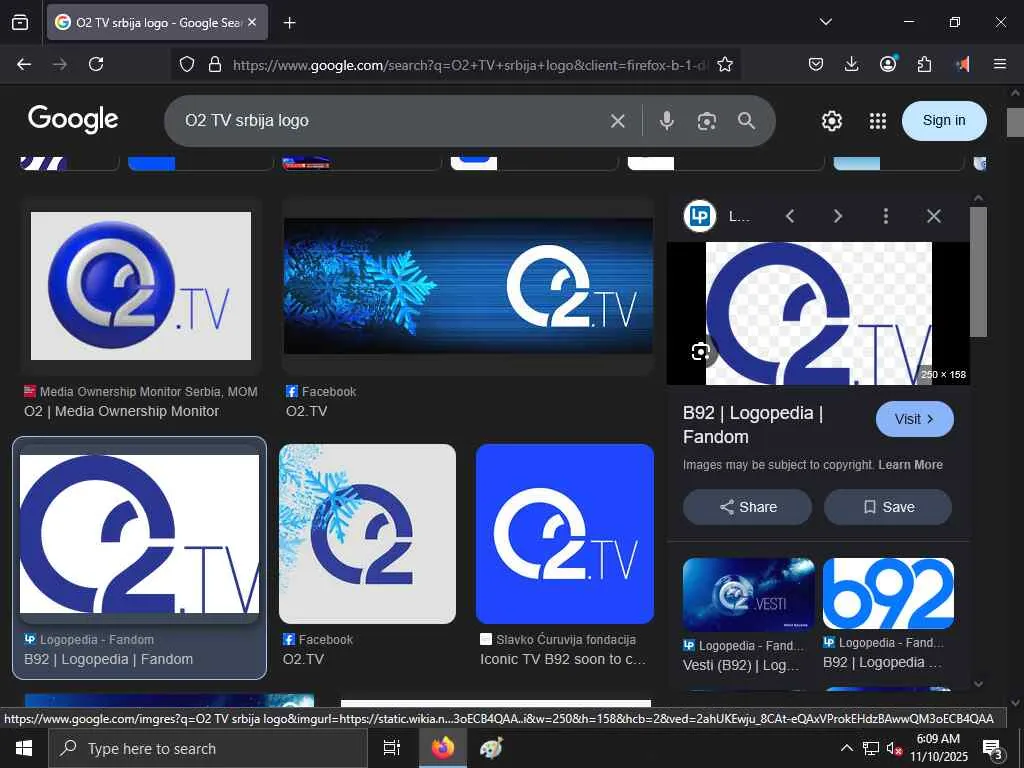Viewport: 1024px width, 768px height.
Task: Sign in to Google account
Action: coord(944,121)
